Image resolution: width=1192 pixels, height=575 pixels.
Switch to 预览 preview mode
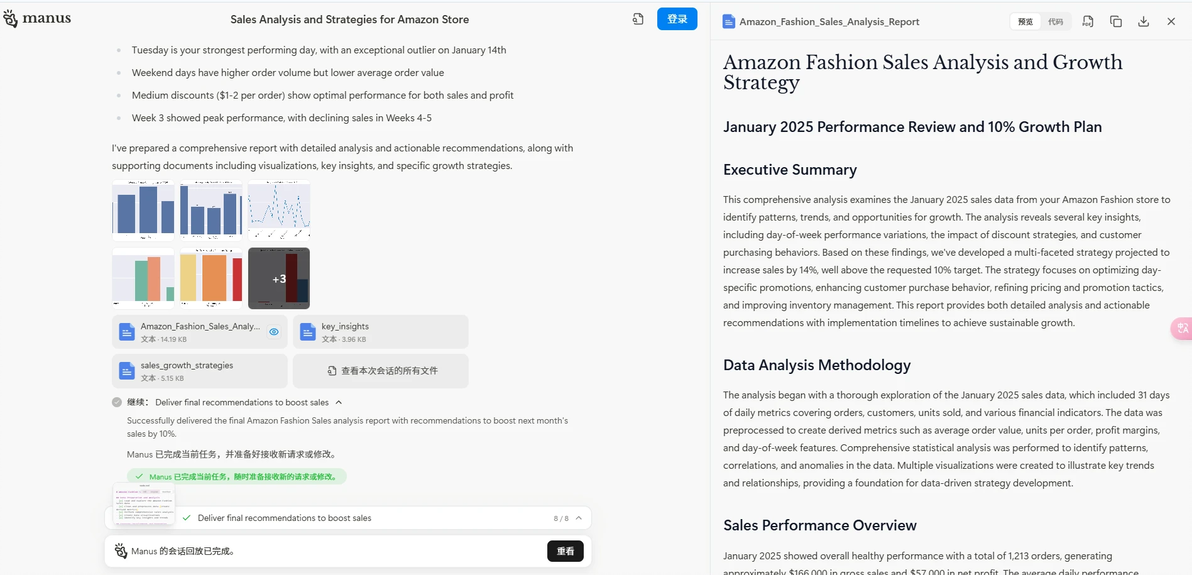[1026, 22]
